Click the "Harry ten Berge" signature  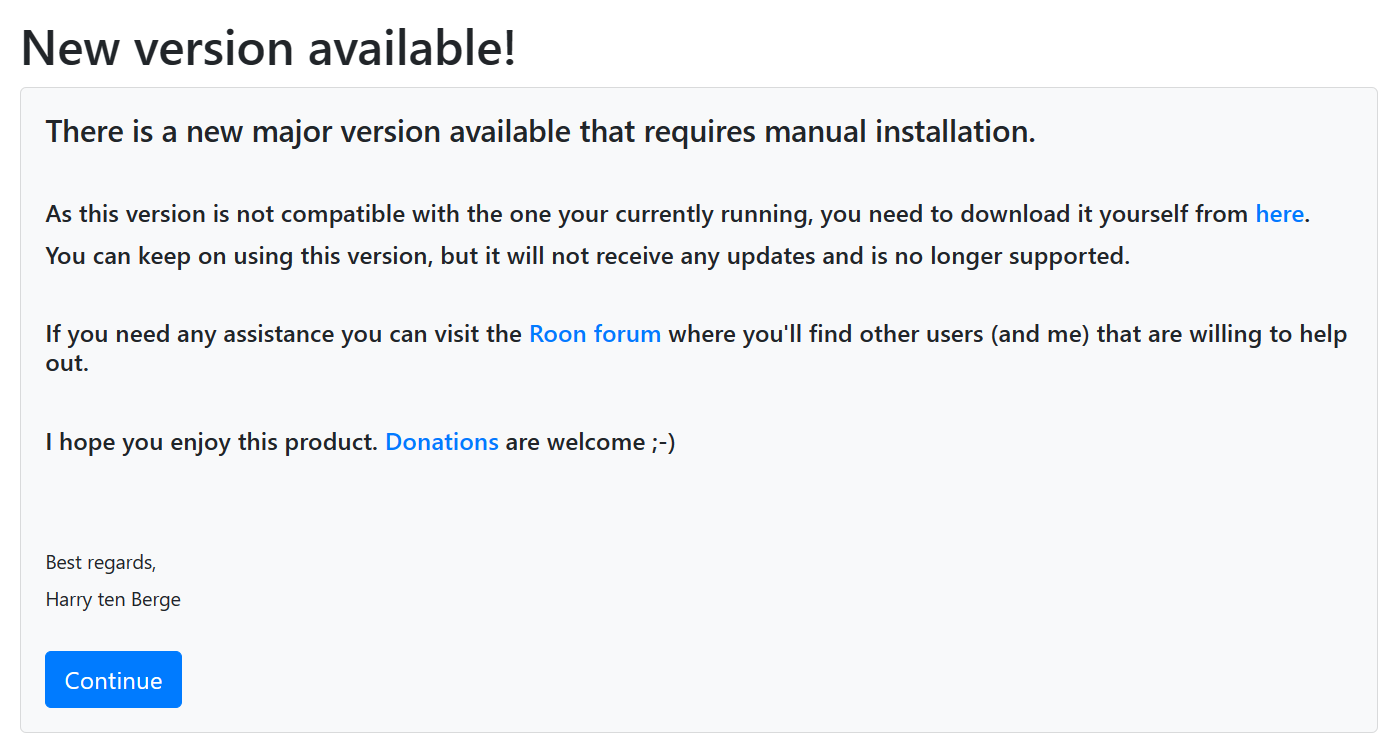113,601
